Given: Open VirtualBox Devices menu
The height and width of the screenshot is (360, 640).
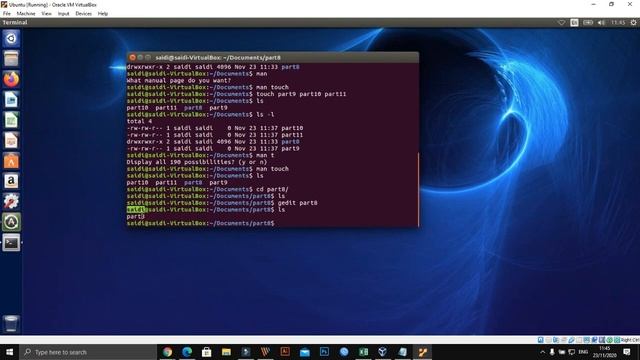Looking at the screenshot, I should [x=84, y=13].
